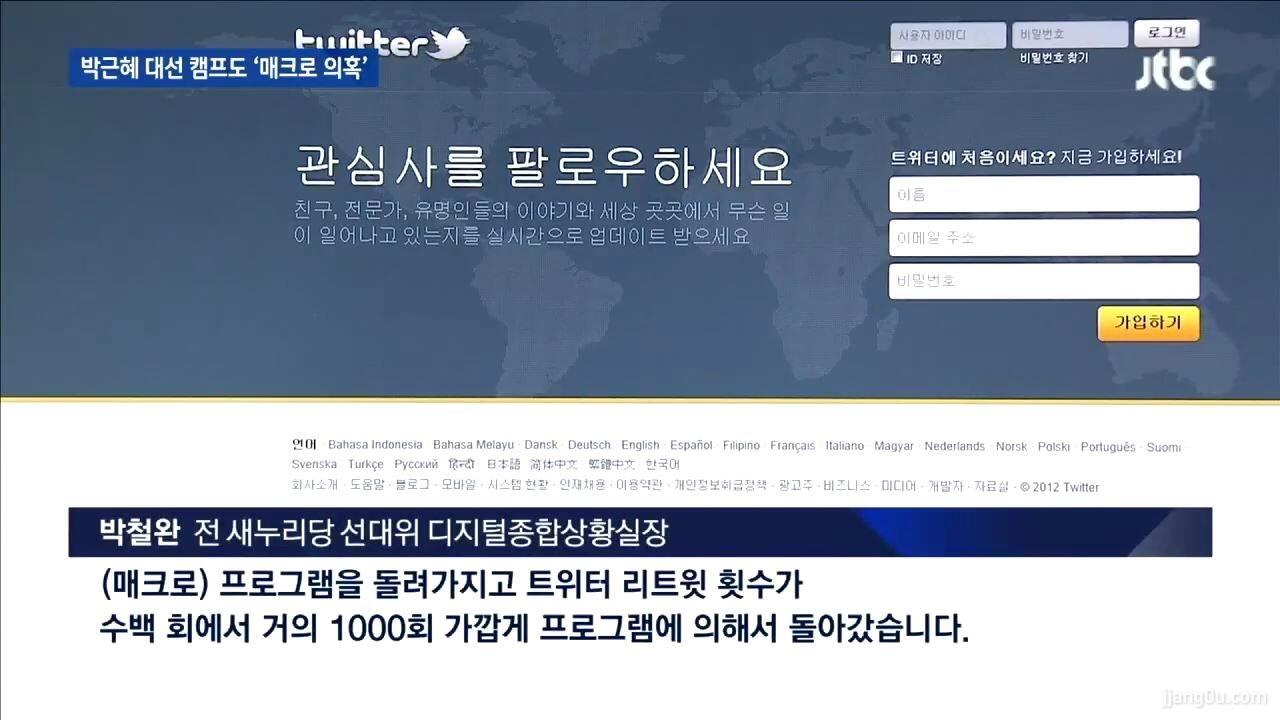Open the 모바일 footer link
The width and height of the screenshot is (1280, 720).
pyautogui.click(x=459, y=485)
